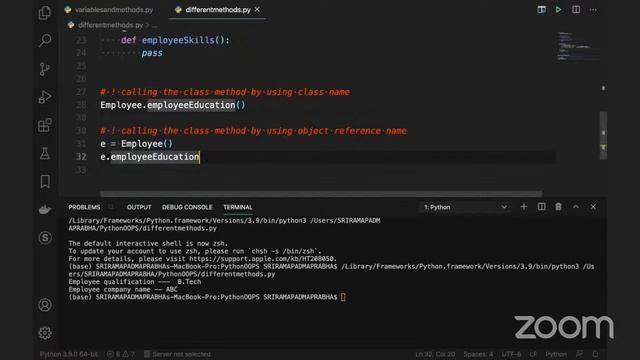Split the terminal panel
The width and height of the screenshot is (640, 360).
541,207
